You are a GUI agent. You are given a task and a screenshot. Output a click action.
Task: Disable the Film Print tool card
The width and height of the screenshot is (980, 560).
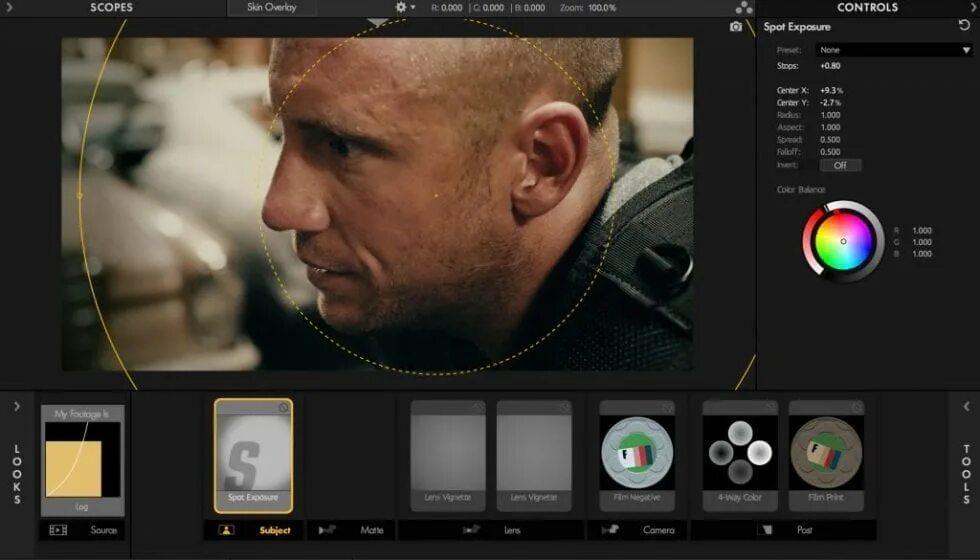857,408
